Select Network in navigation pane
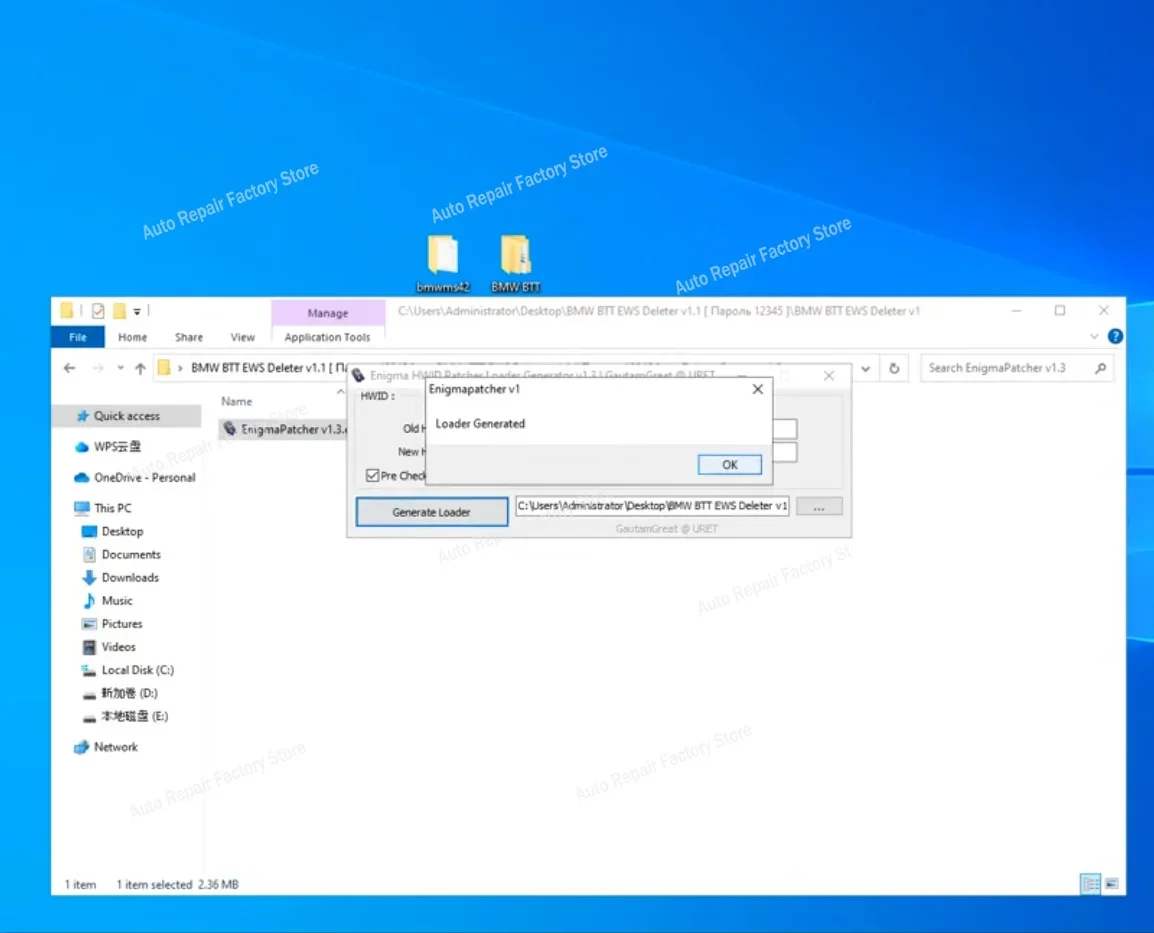The height and width of the screenshot is (933, 1154). point(116,747)
